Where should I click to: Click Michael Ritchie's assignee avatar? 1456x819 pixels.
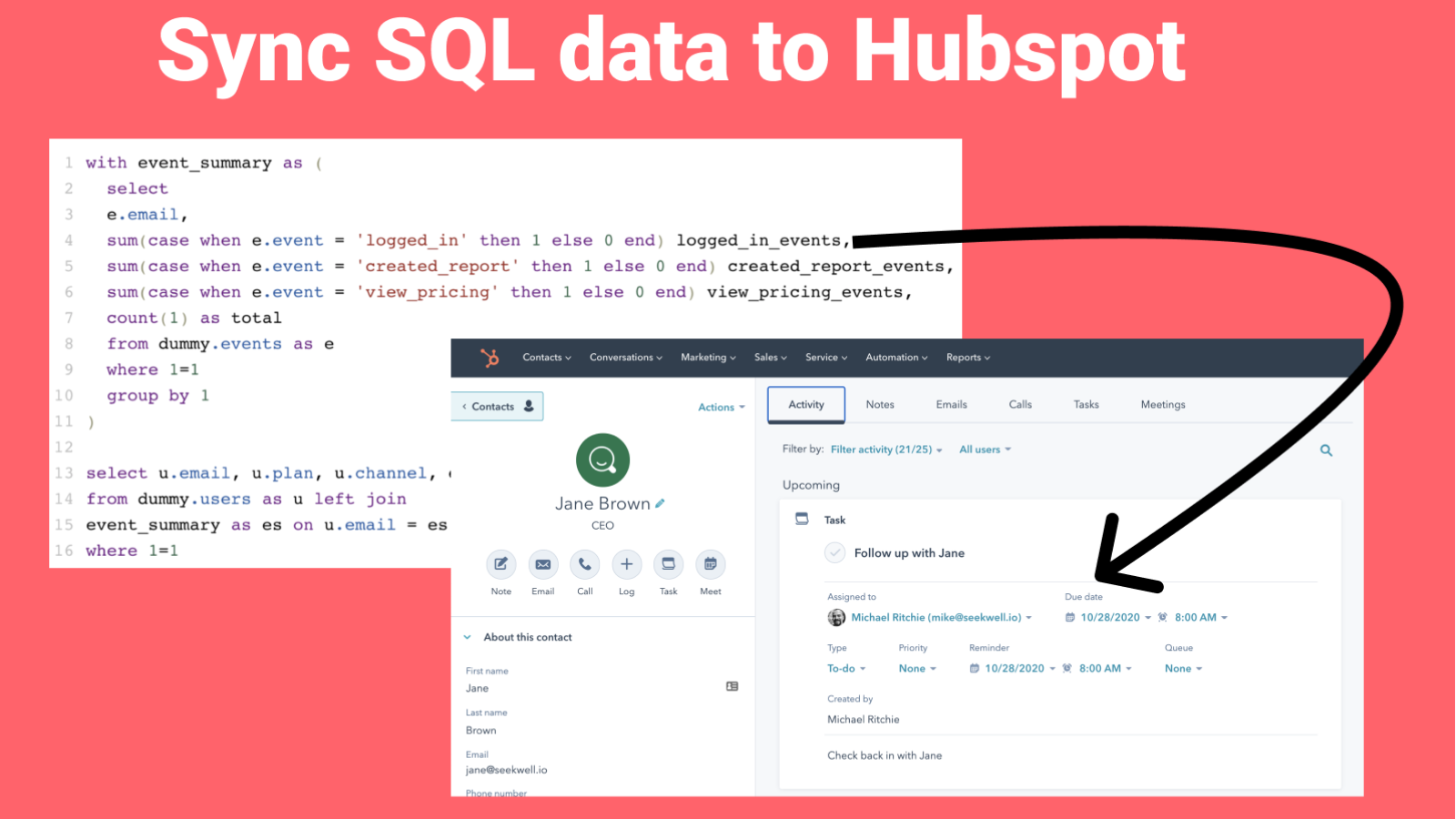(x=836, y=618)
